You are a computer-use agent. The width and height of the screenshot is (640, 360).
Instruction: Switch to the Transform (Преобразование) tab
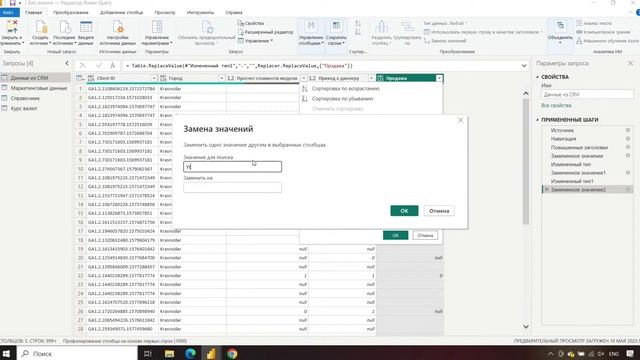(x=71, y=13)
